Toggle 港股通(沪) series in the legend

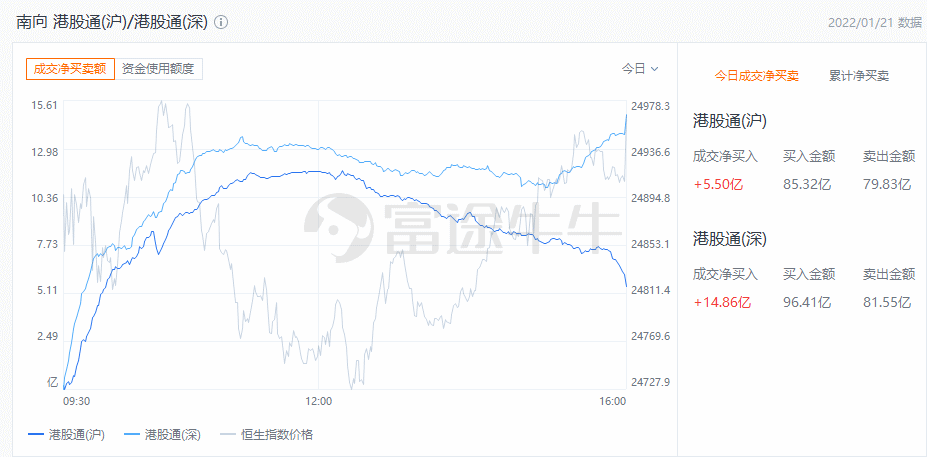point(77,435)
